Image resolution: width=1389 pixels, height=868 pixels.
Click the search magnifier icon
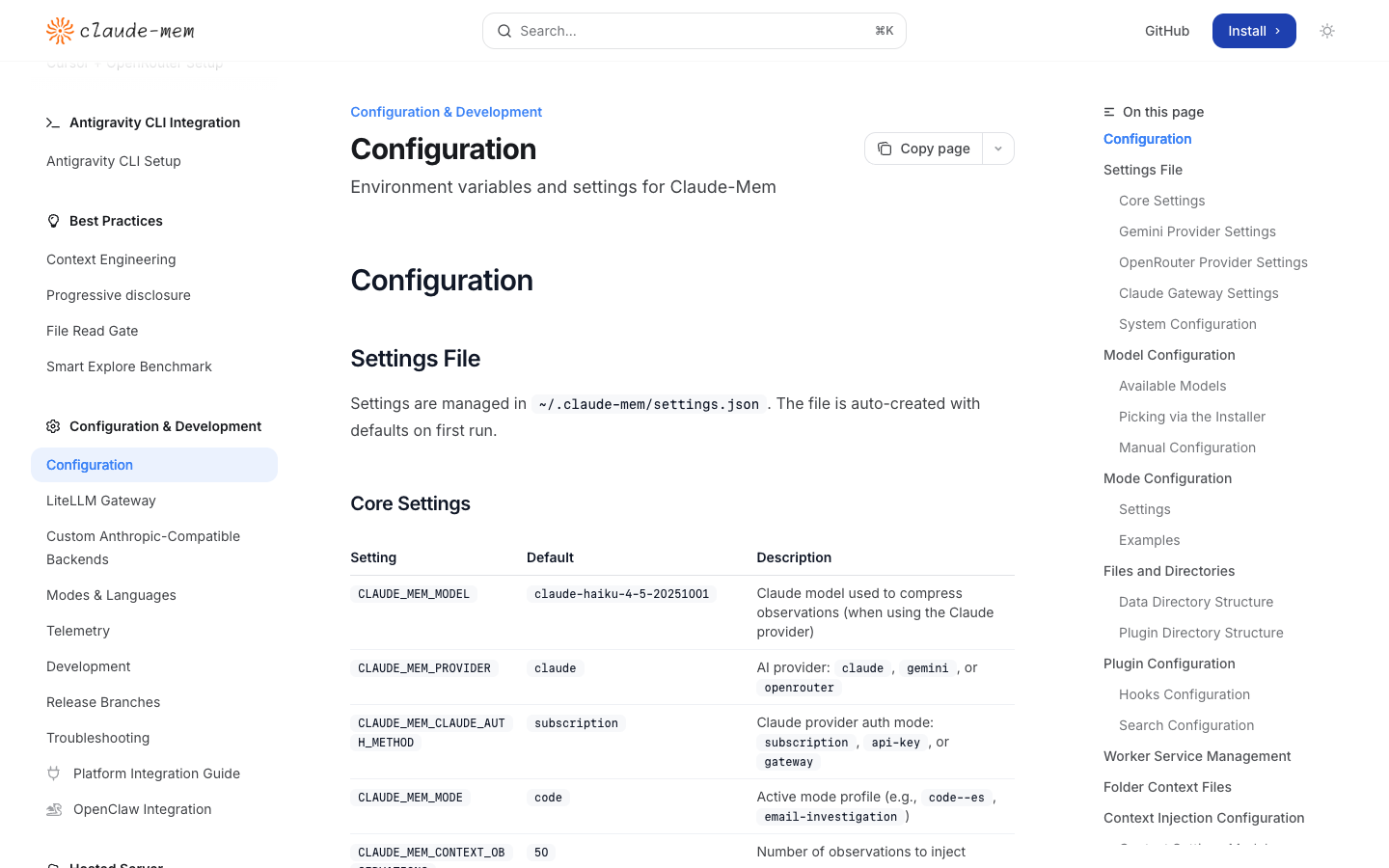coord(504,31)
